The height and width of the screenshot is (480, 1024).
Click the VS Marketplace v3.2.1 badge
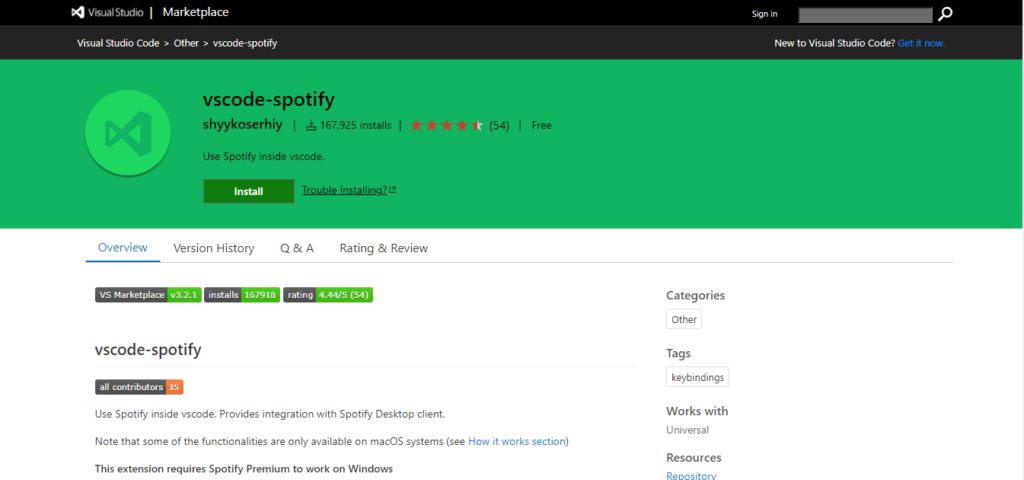tap(148, 295)
